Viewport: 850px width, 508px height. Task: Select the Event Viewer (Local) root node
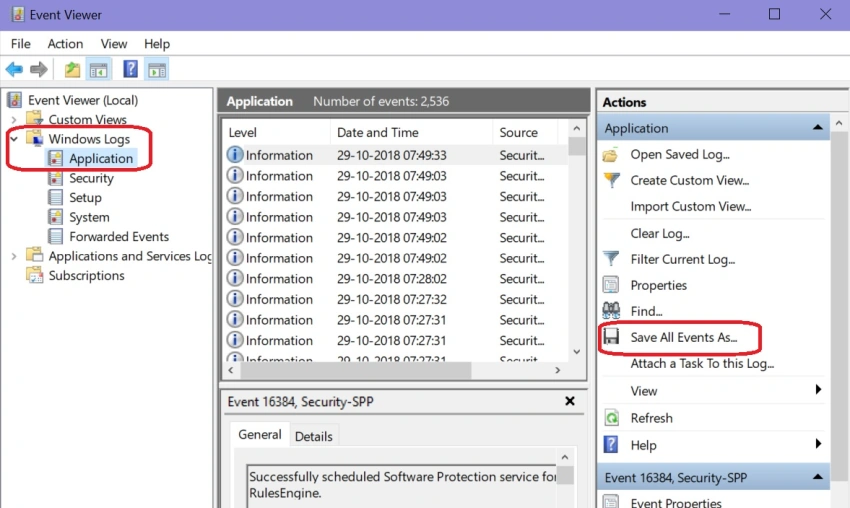point(83,100)
